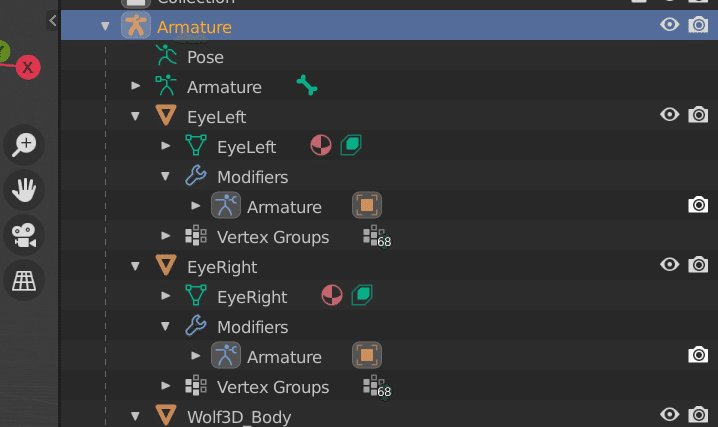Select the Pose item under Armature
718x427 pixels.
(x=205, y=57)
